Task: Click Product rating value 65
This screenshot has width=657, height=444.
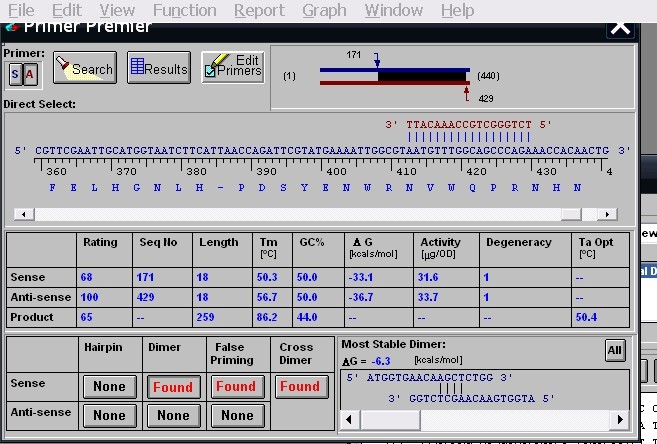Action: coord(87,317)
